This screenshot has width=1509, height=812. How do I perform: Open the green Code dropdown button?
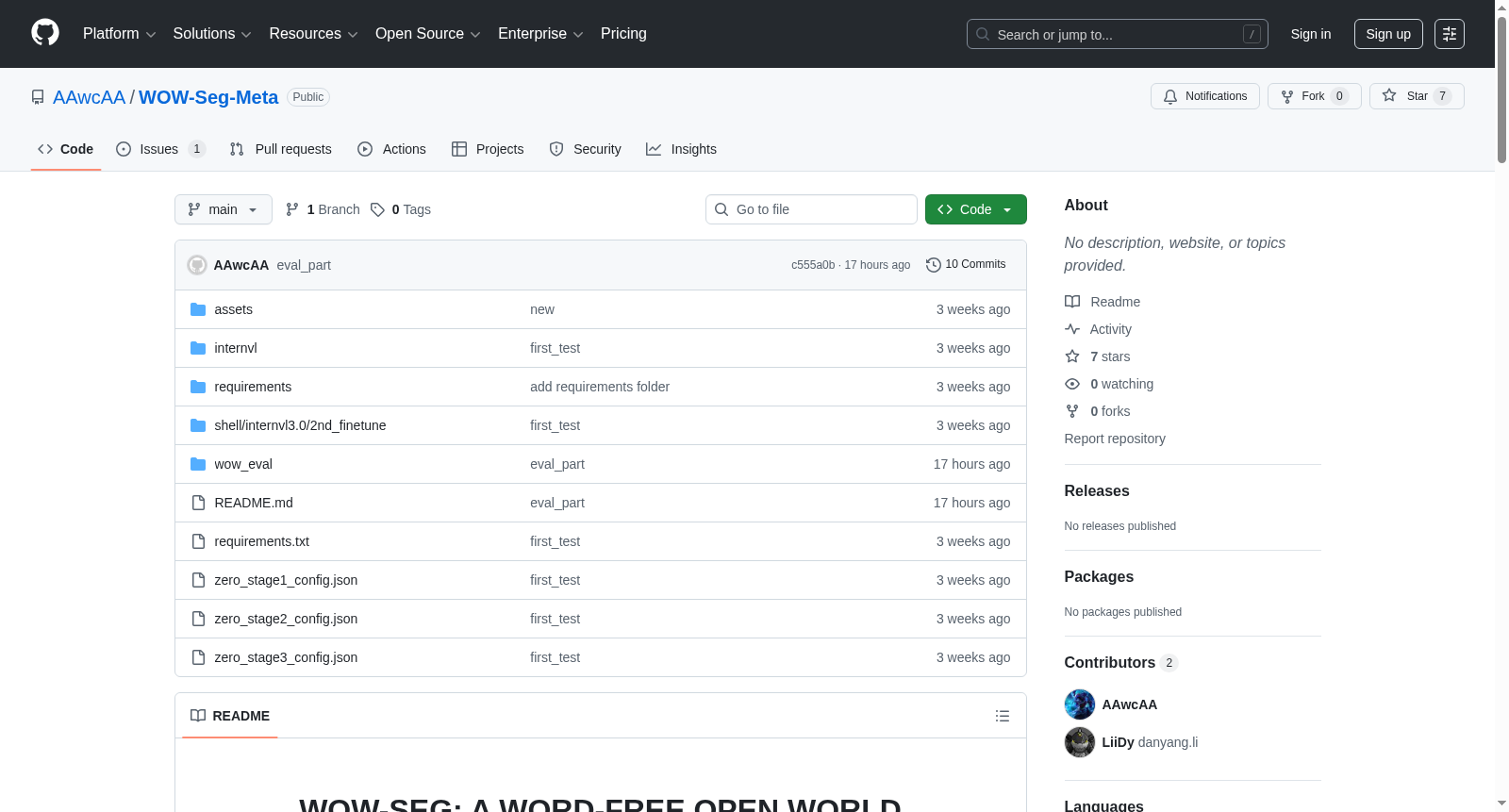click(x=976, y=209)
